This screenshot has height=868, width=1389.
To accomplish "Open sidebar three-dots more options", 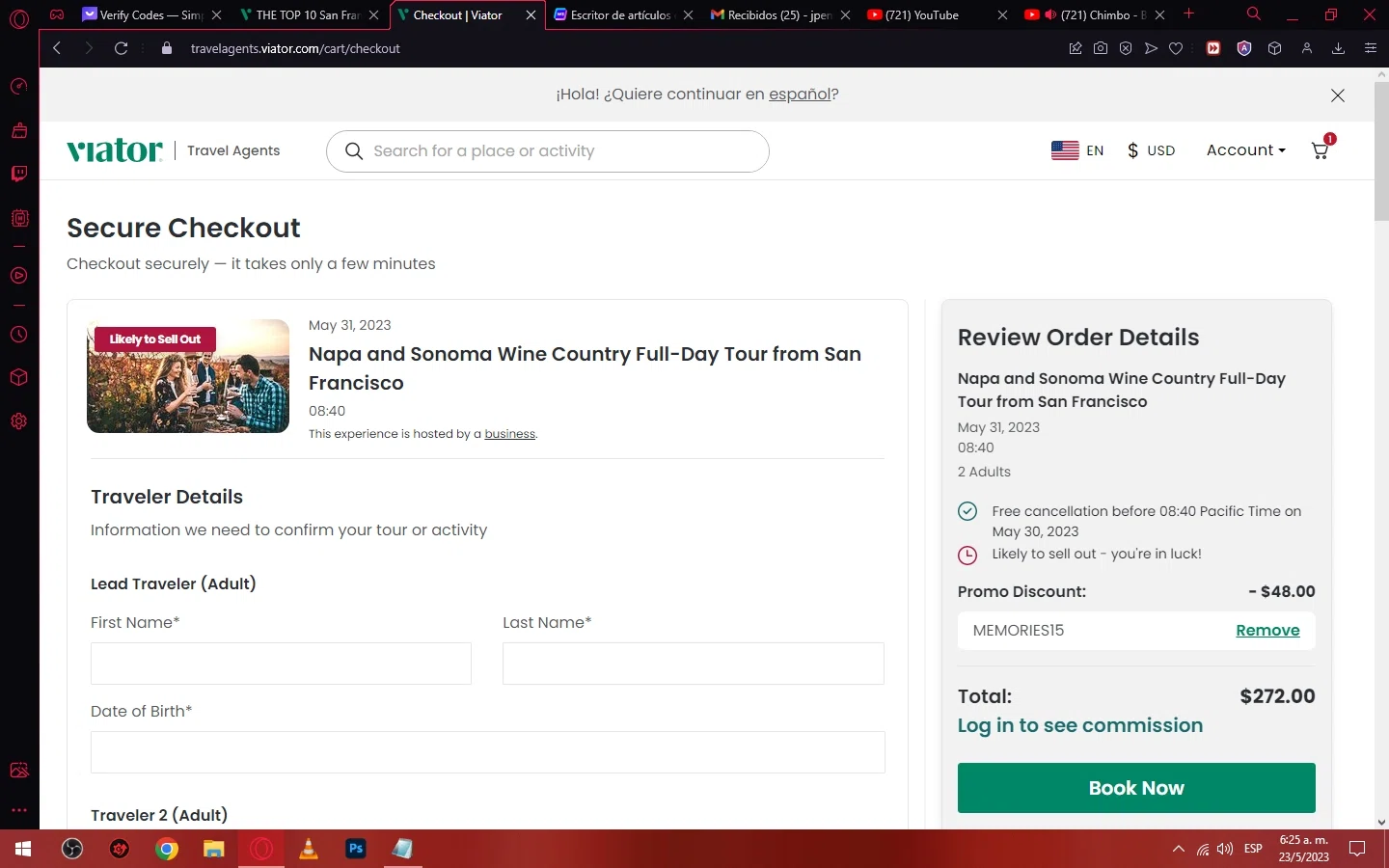I will [x=18, y=810].
